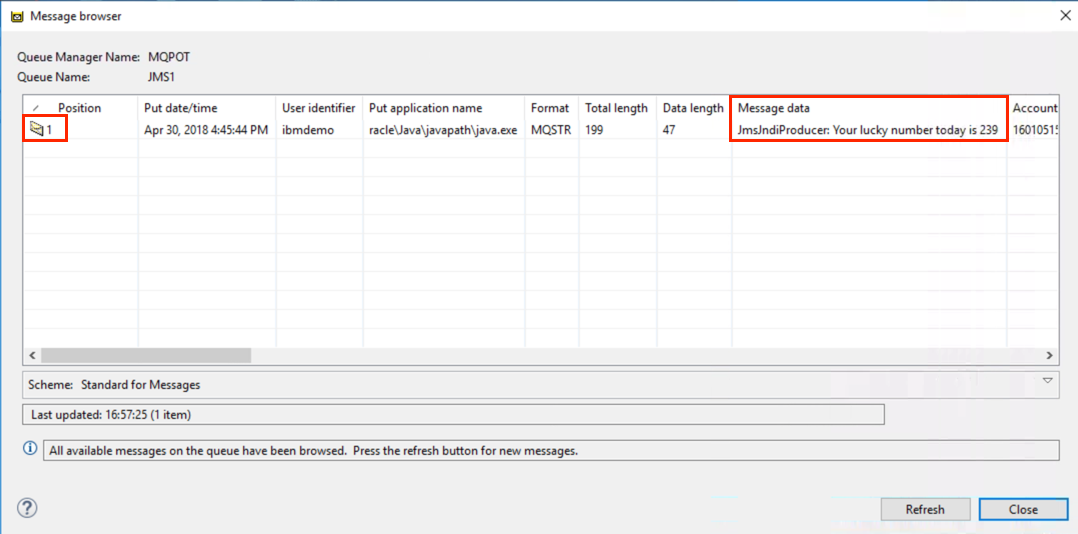Click the Close button
The height and width of the screenshot is (534, 1078).
click(x=1023, y=509)
